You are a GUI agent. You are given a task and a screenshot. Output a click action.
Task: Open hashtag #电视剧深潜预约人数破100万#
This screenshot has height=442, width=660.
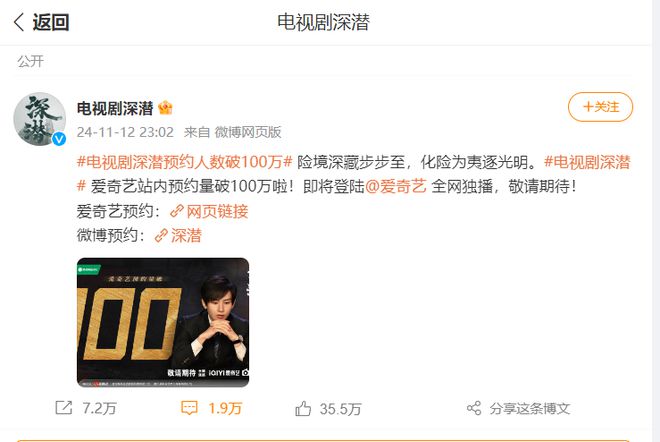(184, 162)
